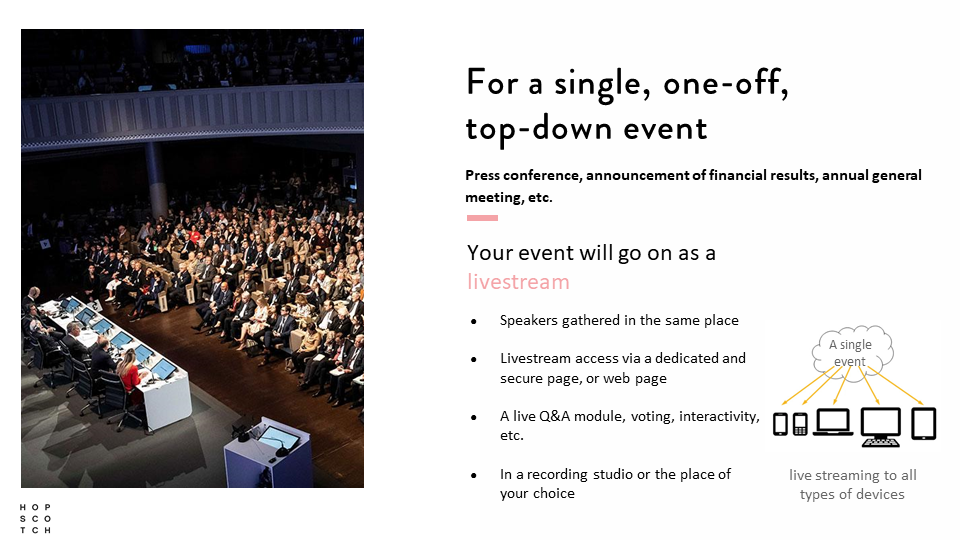960x540 pixels.
Task: Select the pink accent bar under subtitle
Action: 482,218
